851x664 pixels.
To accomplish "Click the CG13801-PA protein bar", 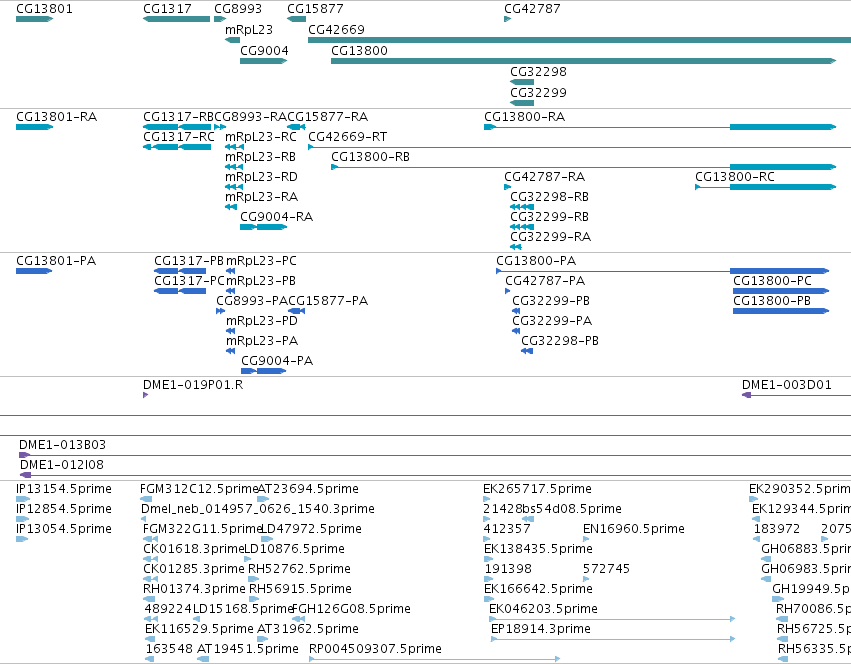I will (34, 271).
